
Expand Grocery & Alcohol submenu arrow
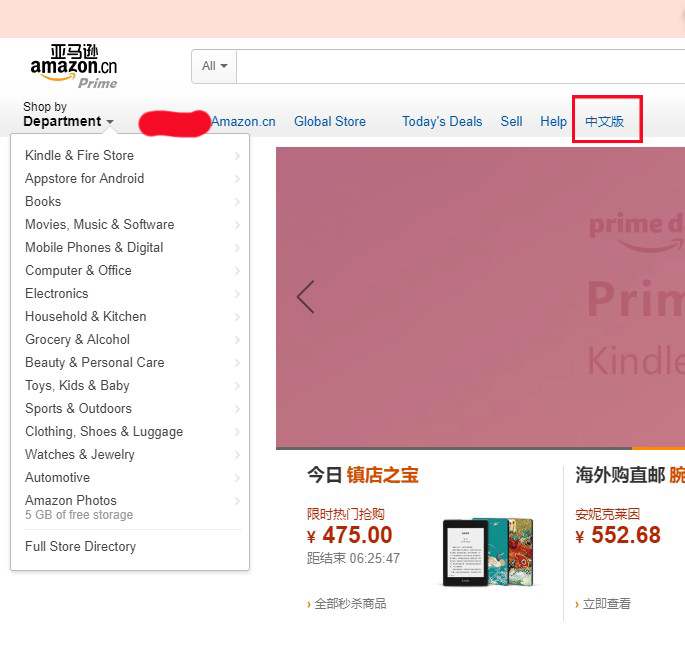(237, 339)
